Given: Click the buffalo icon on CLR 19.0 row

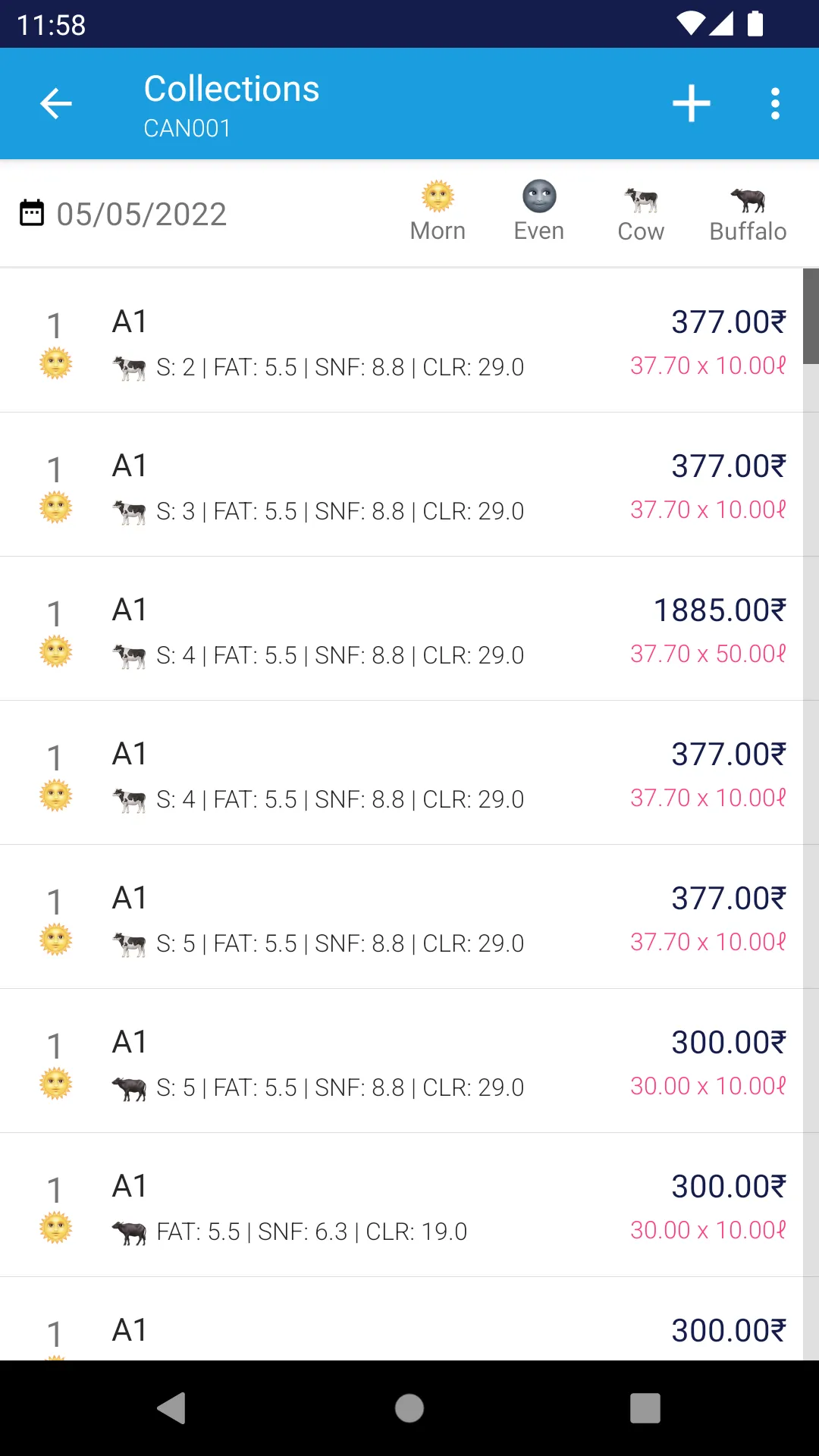Looking at the screenshot, I should click(129, 1232).
